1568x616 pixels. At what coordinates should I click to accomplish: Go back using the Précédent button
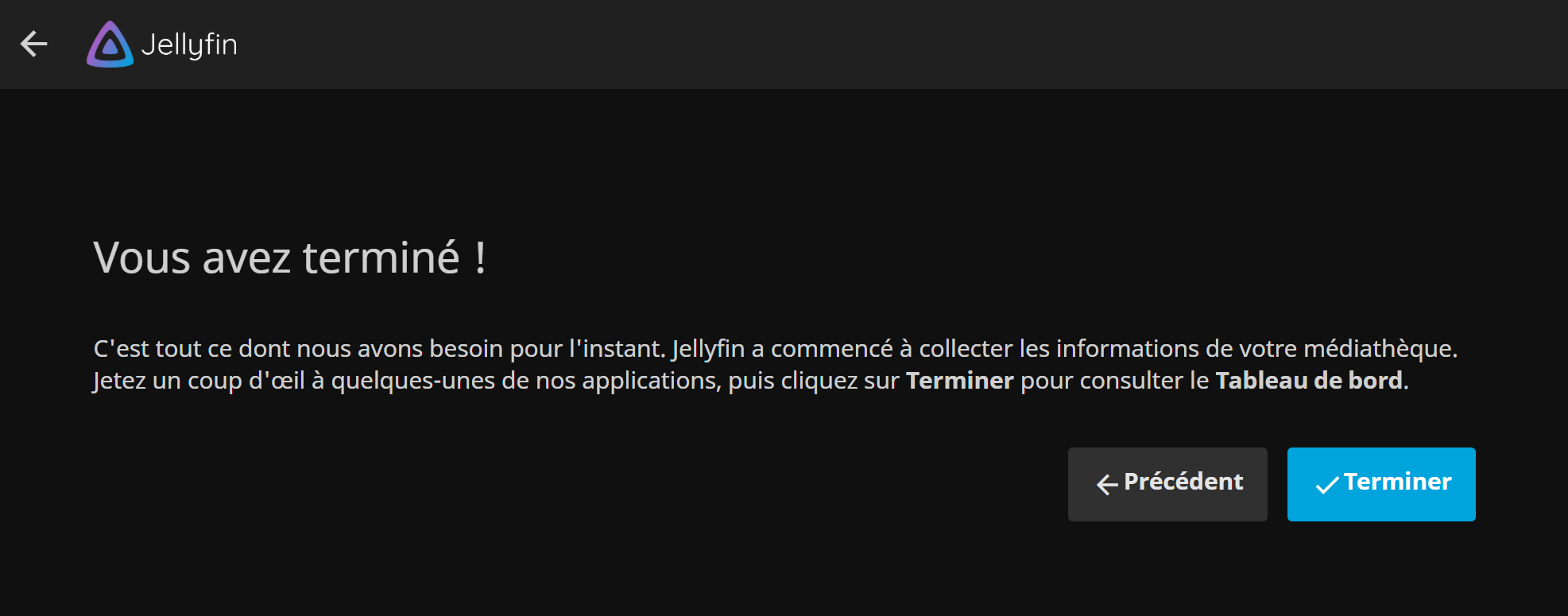point(1167,484)
